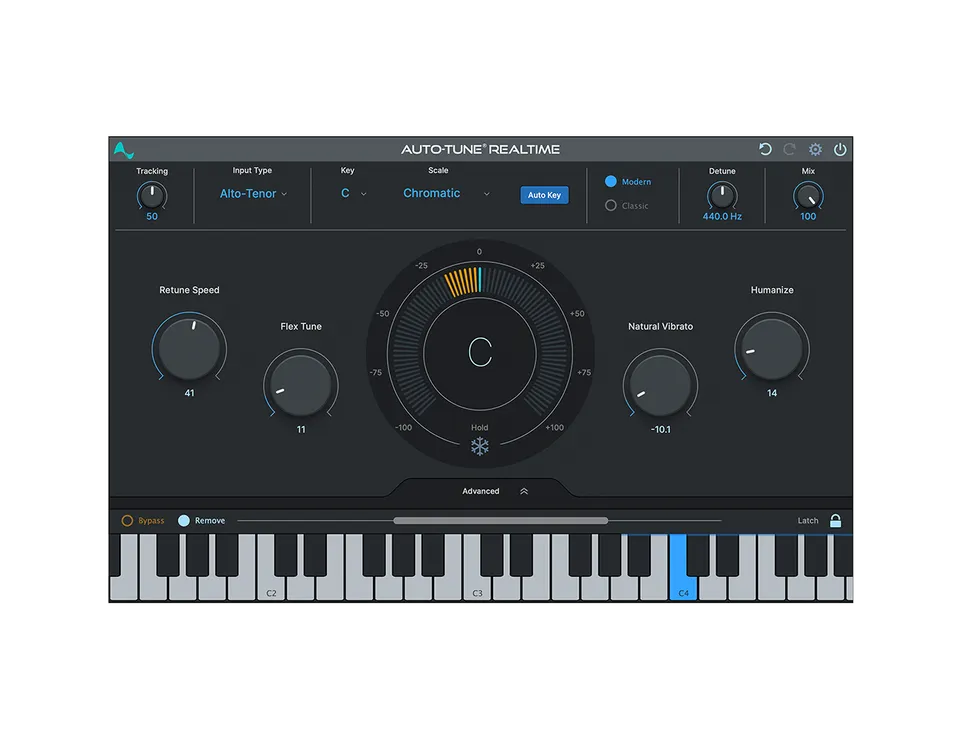Click the Detune value 440.0 Hz
The image size is (960, 754).
tap(722, 216)
